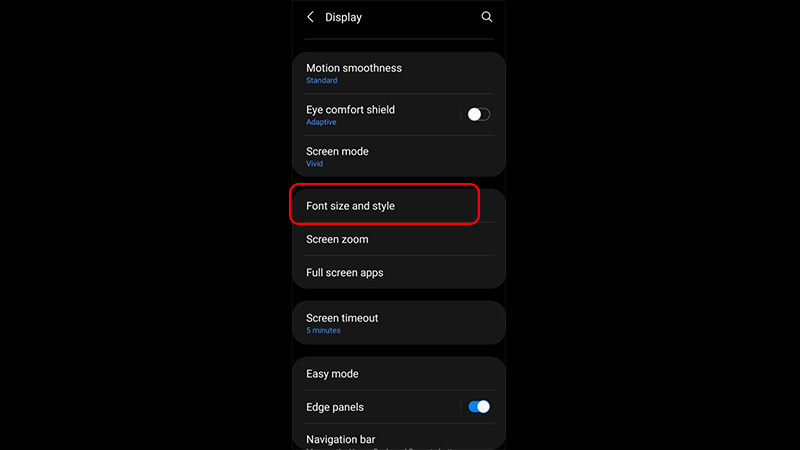Turn off the Edge panels switch
Viewport: 800px width, 450px height.
click(x=479, y=407)
